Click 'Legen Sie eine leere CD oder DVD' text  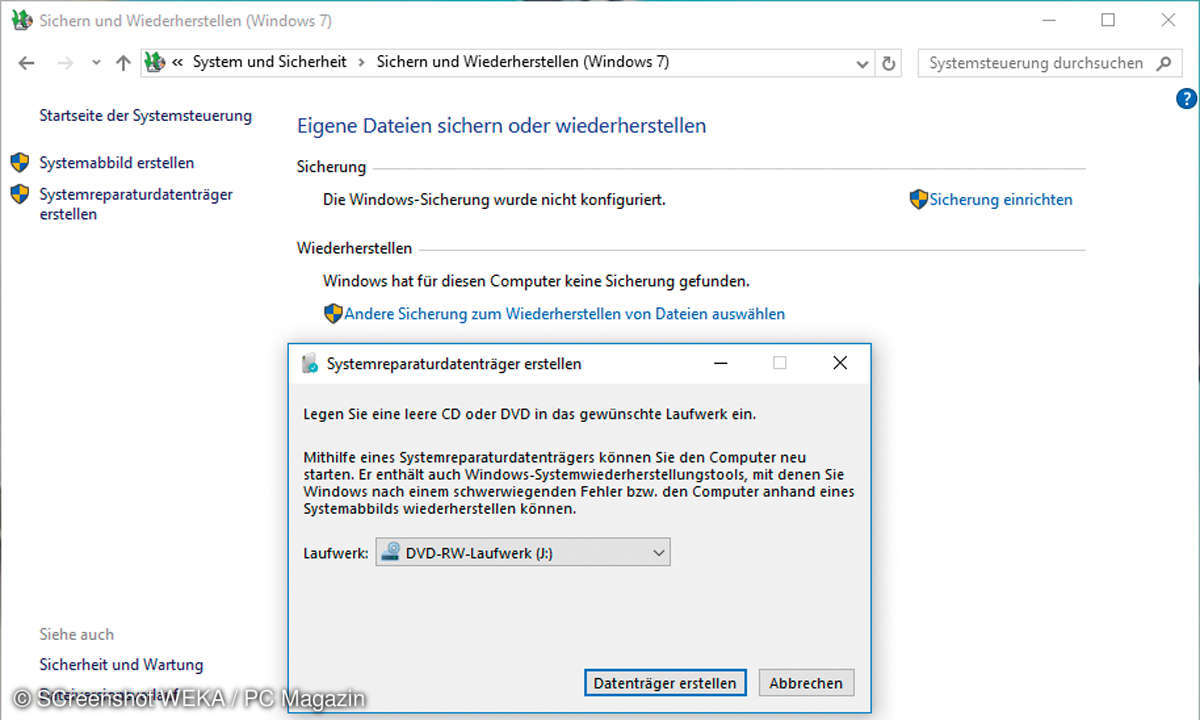click(x=530, y=413)
